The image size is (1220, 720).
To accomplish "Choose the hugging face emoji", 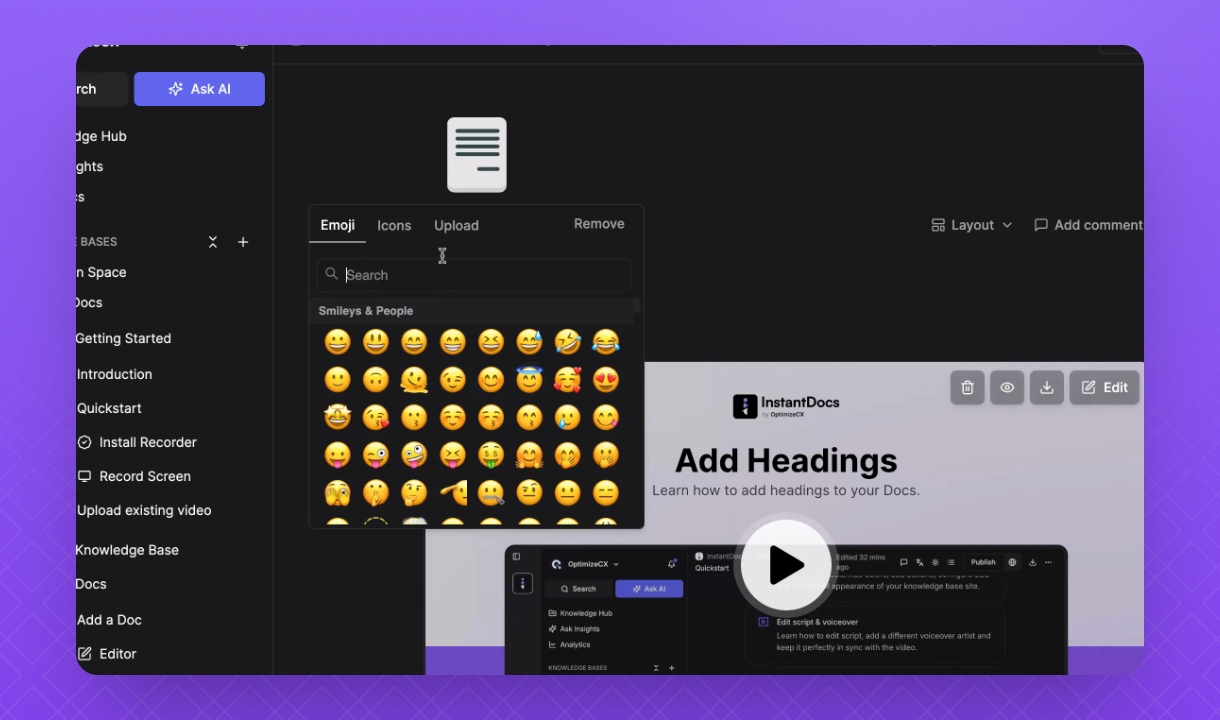I will 529,455.
